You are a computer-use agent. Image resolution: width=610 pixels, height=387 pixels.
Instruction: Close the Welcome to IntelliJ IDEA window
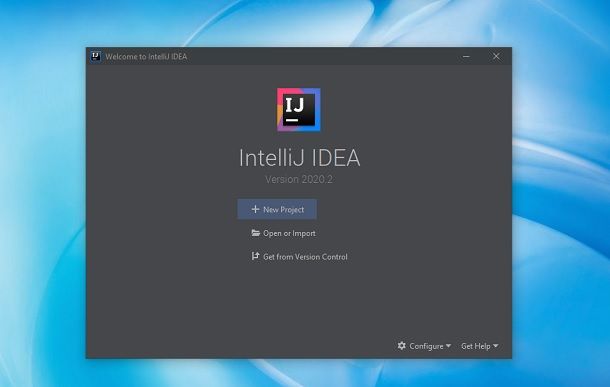point(496,56)
